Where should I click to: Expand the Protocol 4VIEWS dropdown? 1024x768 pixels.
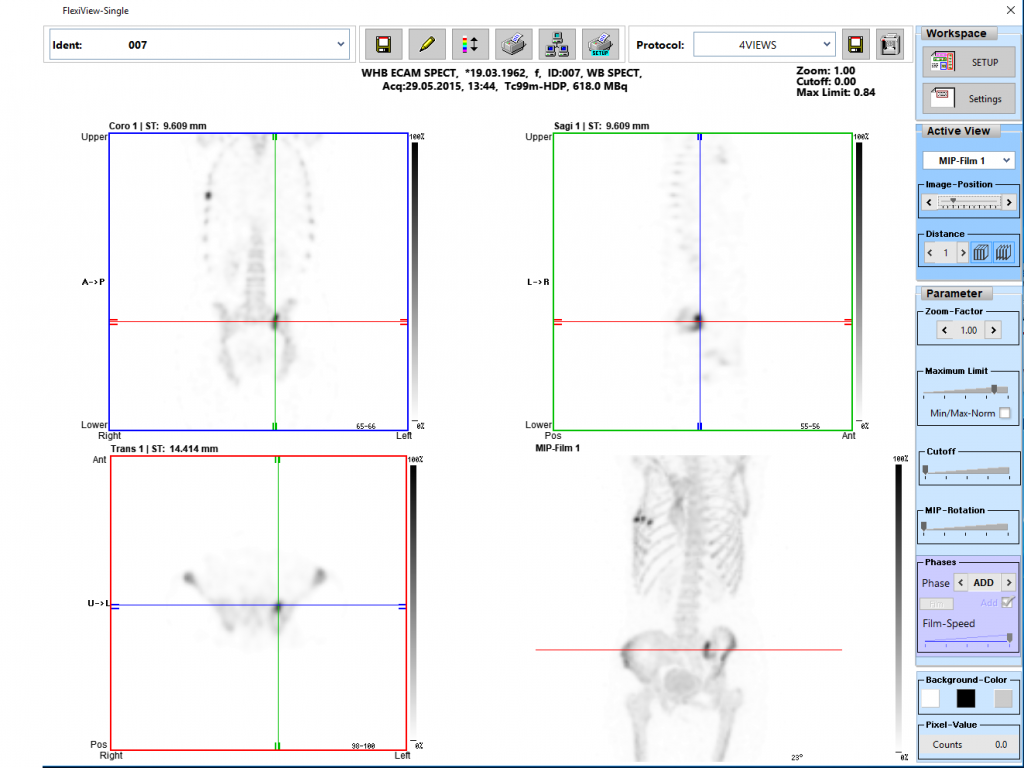pos(826,45)
